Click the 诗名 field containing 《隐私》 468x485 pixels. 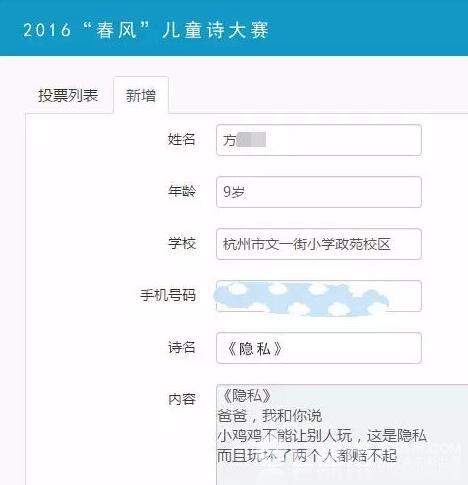[319, 348]
